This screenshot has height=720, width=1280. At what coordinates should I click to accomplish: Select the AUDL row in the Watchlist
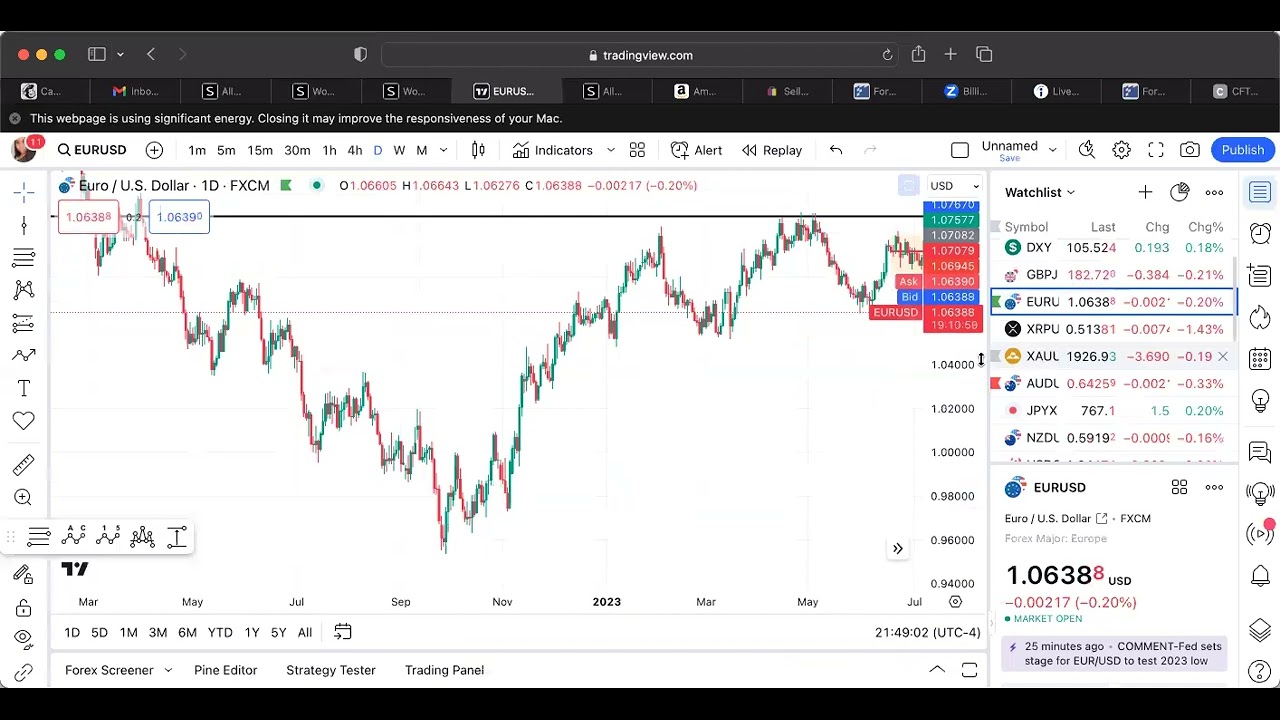point(1114,383)
